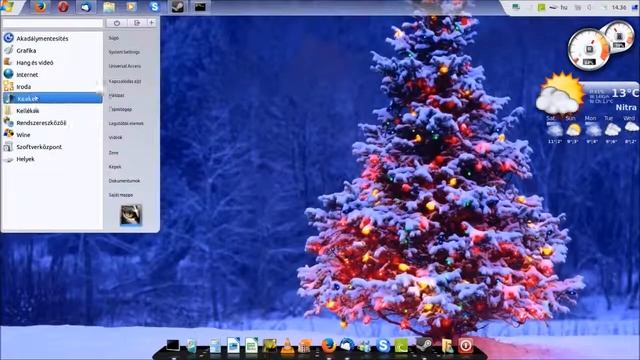Launch LibreOffice Calc from the dock
Viewport: 640px width, 360px height.
pyautogui.click(x=251, y=345)
